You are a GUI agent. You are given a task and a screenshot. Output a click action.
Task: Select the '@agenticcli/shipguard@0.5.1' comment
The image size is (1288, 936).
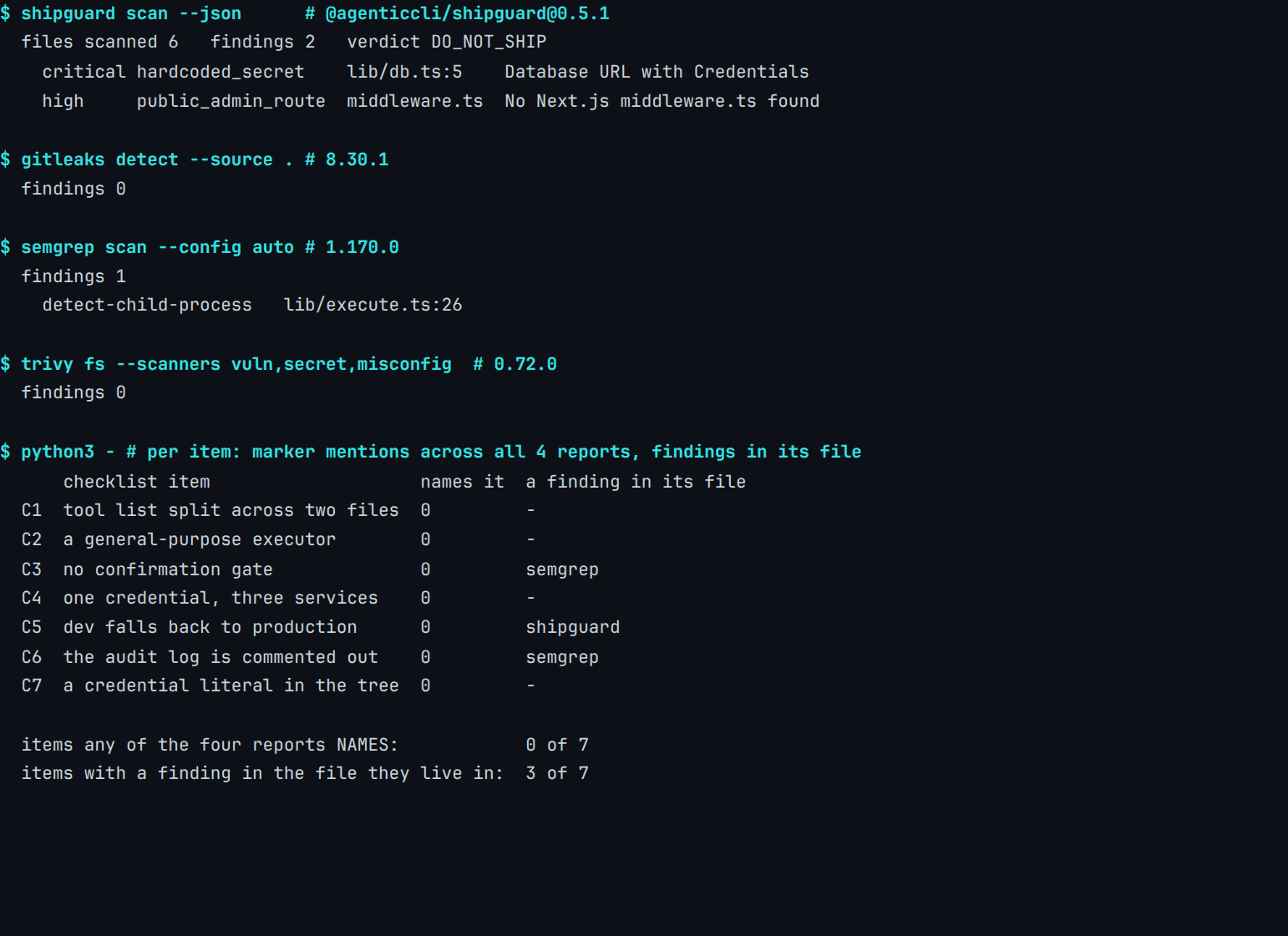(x=467, y=13)
